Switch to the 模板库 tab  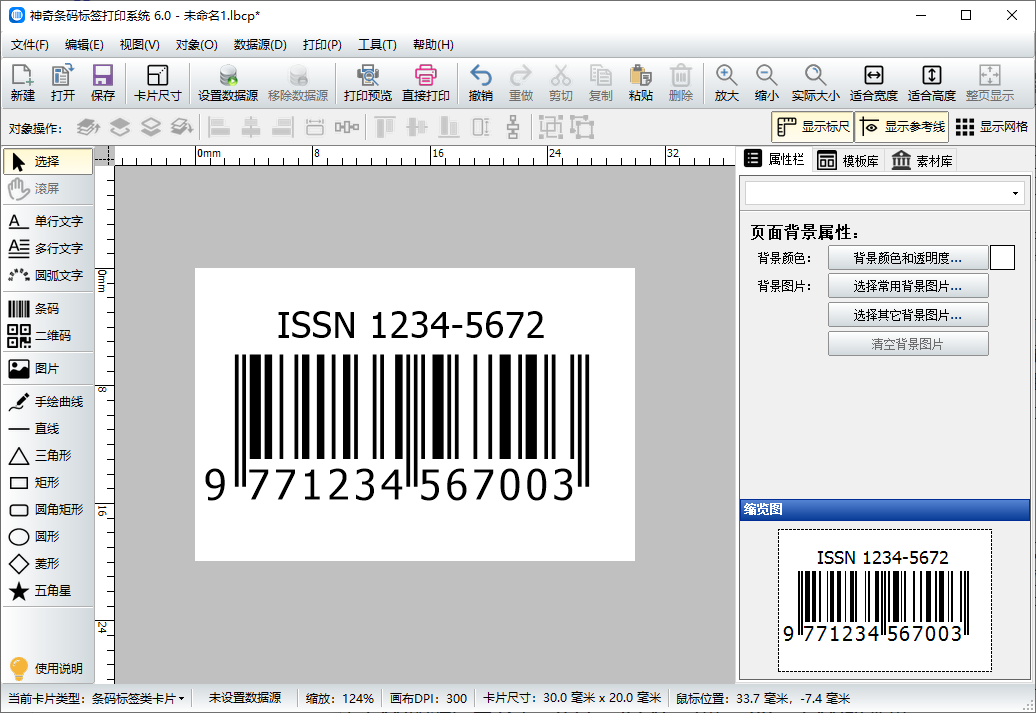848,161
